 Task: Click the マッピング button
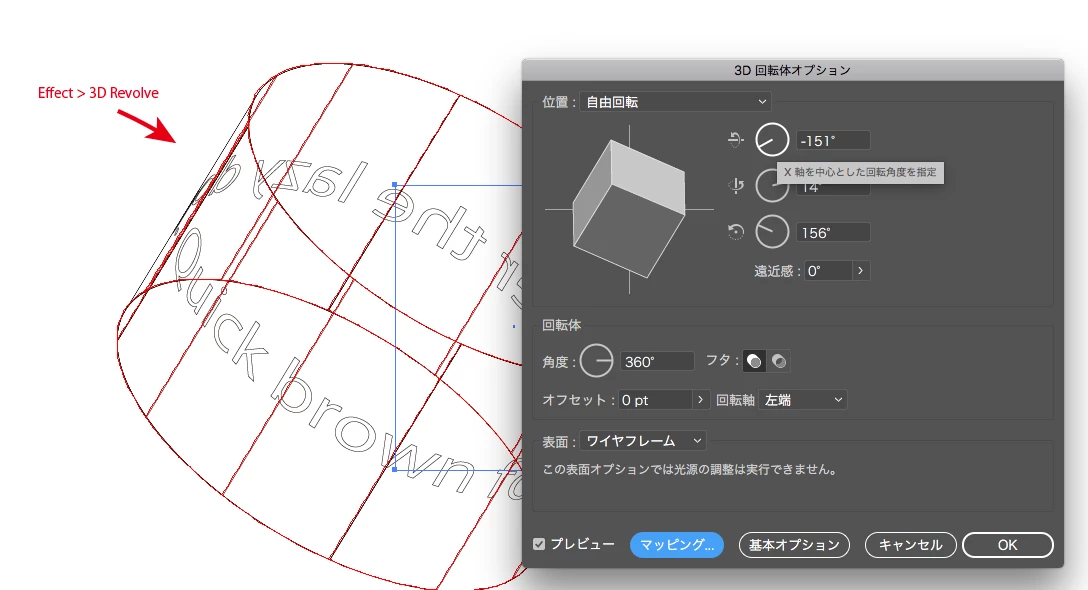pyautogui.click(x=677, y=545)
